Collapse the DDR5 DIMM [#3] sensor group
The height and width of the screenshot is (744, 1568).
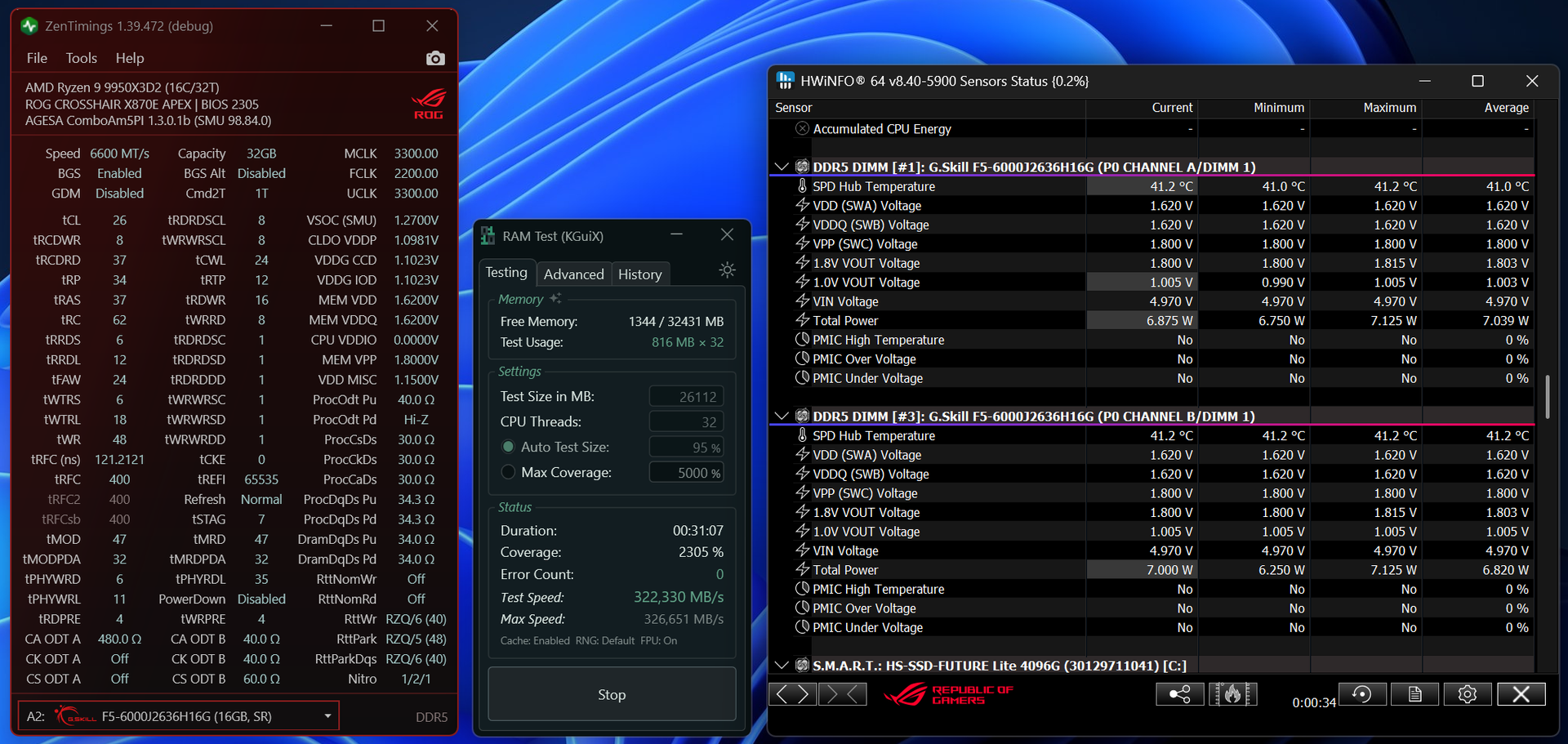[781, 416]
